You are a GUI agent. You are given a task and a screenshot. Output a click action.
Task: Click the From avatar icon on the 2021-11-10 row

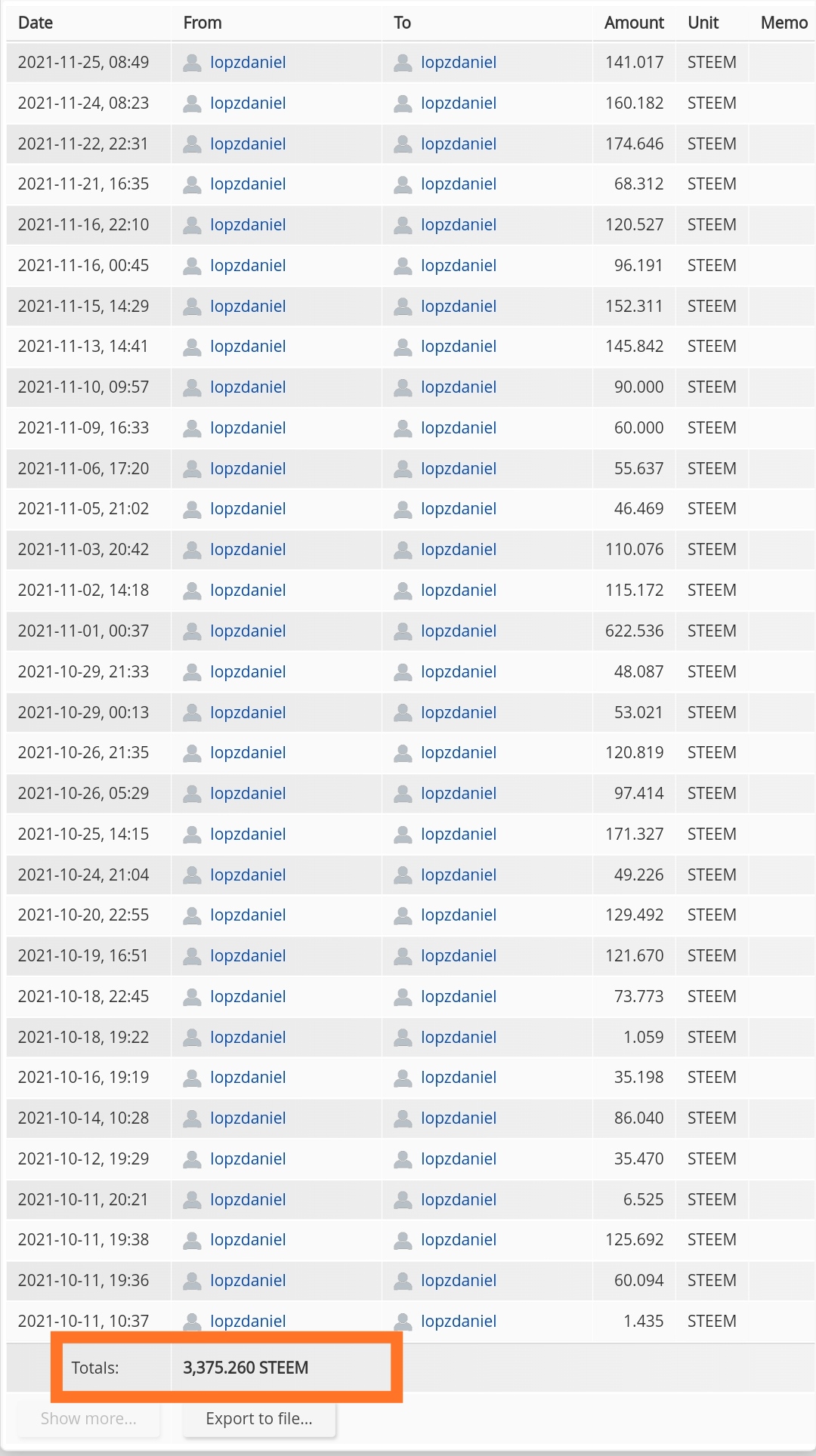pyautogui.click(x=193, y=387)
